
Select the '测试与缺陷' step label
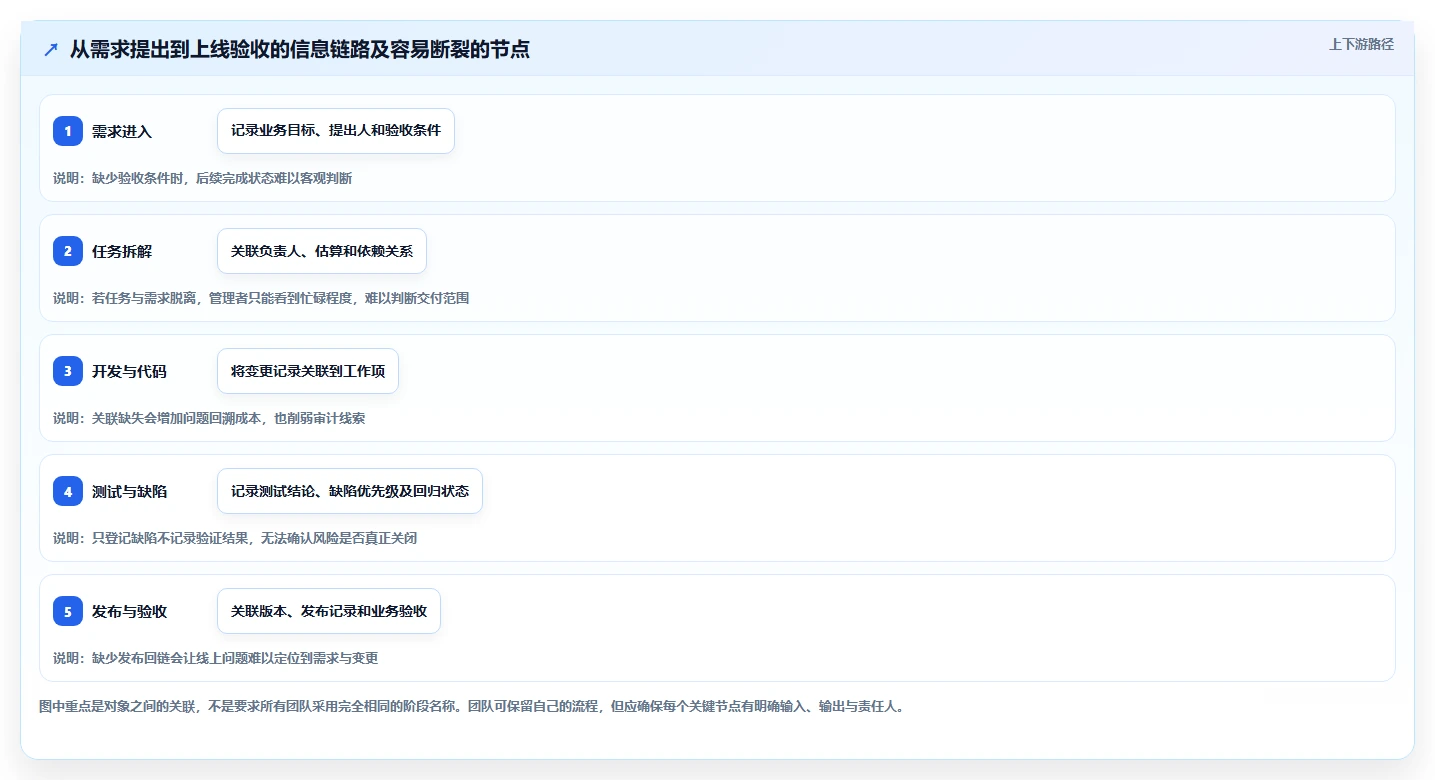(x=129, y=491)
